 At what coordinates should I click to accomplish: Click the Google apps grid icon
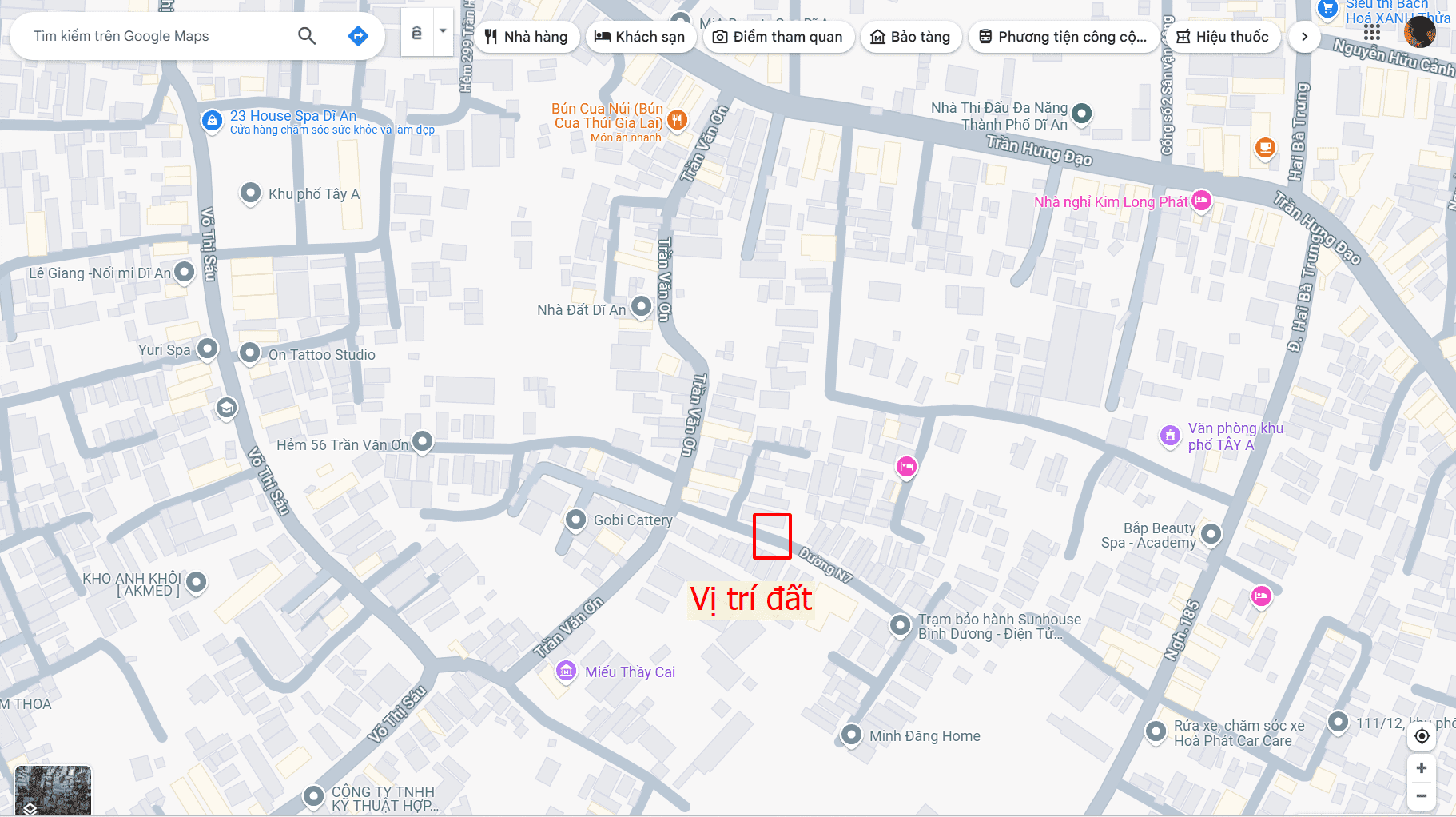(x=1372, y=33)
